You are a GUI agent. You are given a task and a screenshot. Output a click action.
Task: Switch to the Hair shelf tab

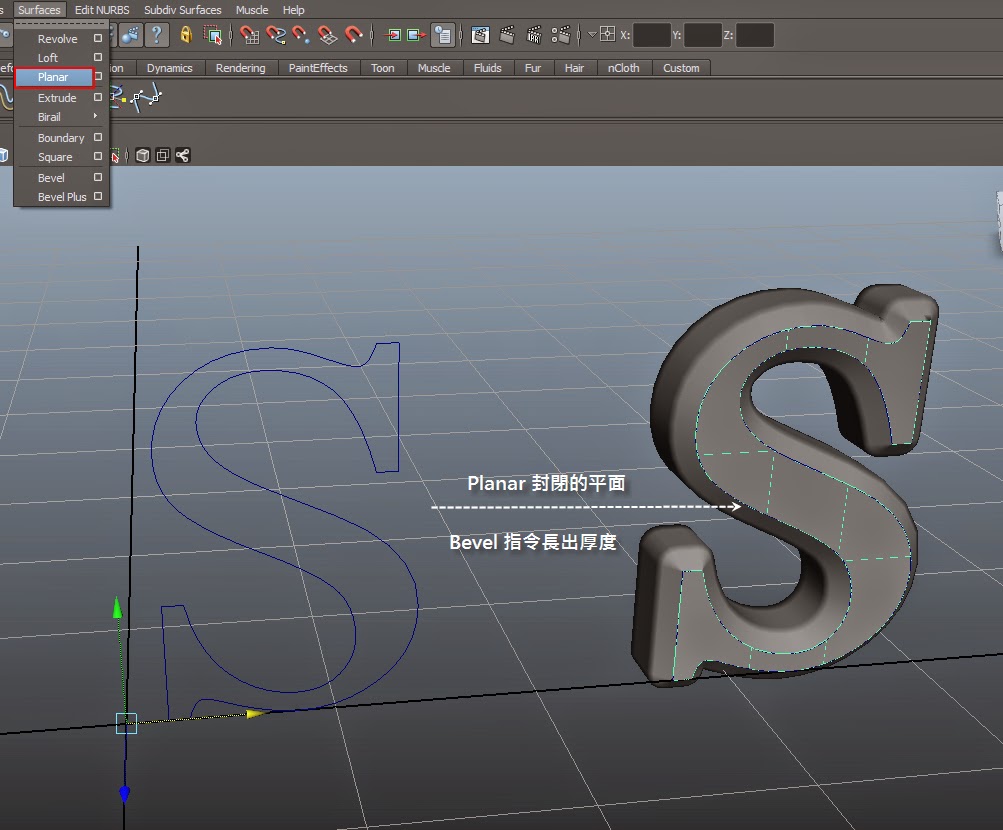click(574, 68)
